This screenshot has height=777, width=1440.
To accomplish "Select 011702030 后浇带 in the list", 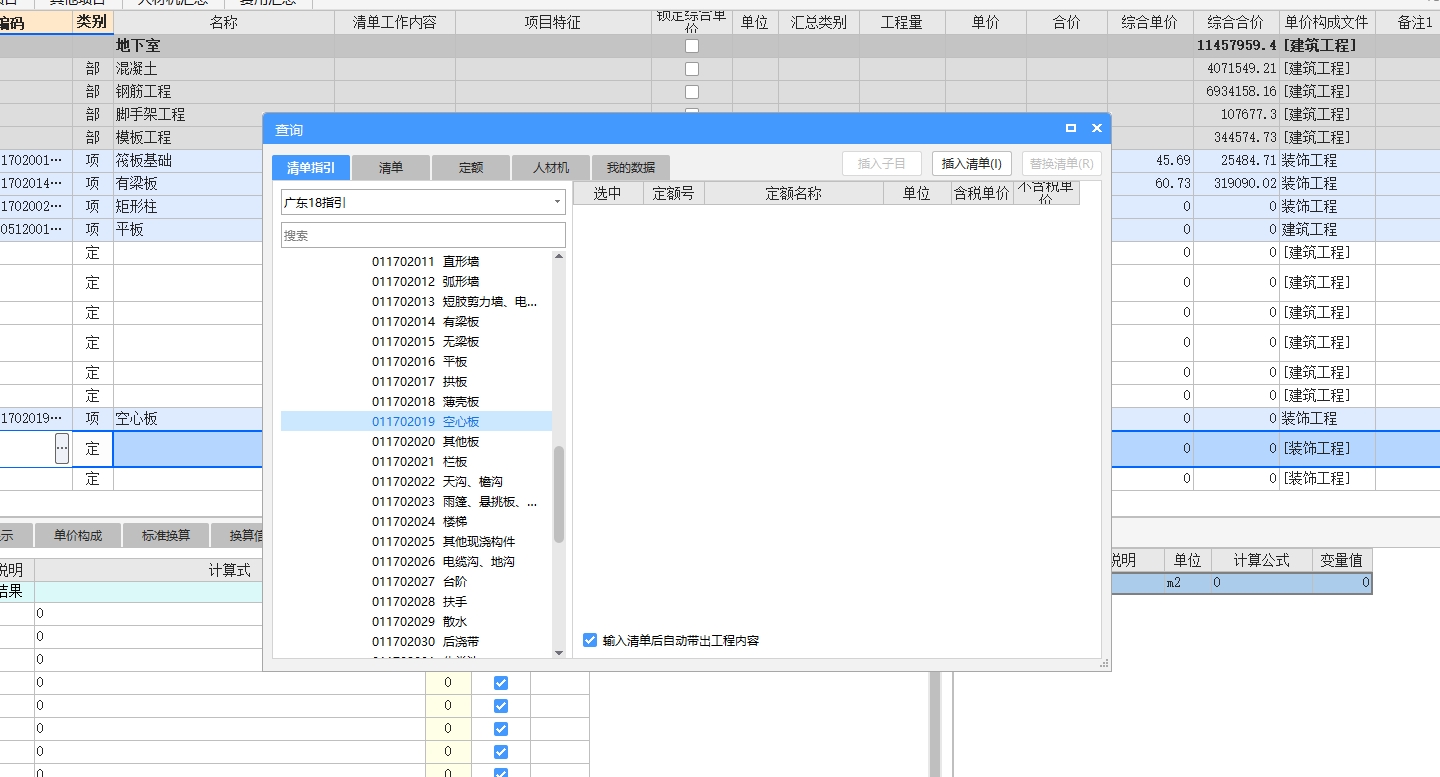I will click(425, 641).
